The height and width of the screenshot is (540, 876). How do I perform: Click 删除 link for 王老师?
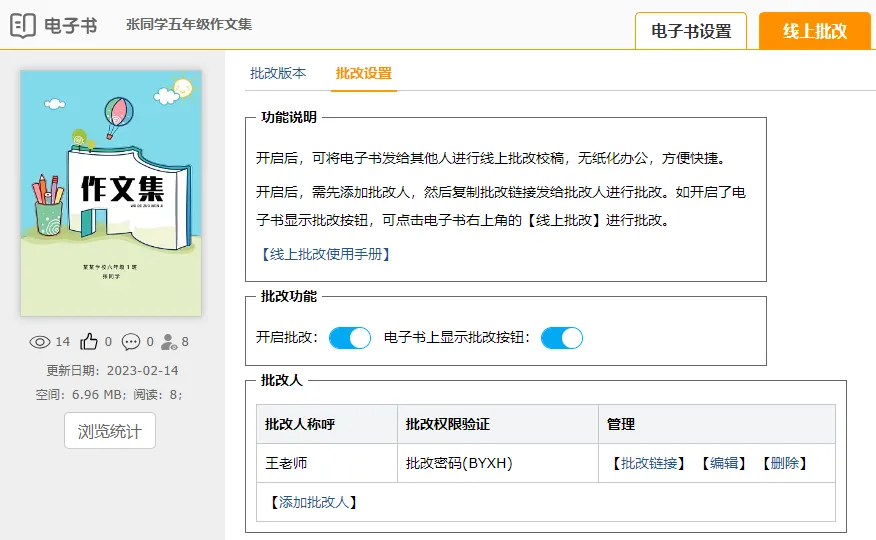click(784, 463)
